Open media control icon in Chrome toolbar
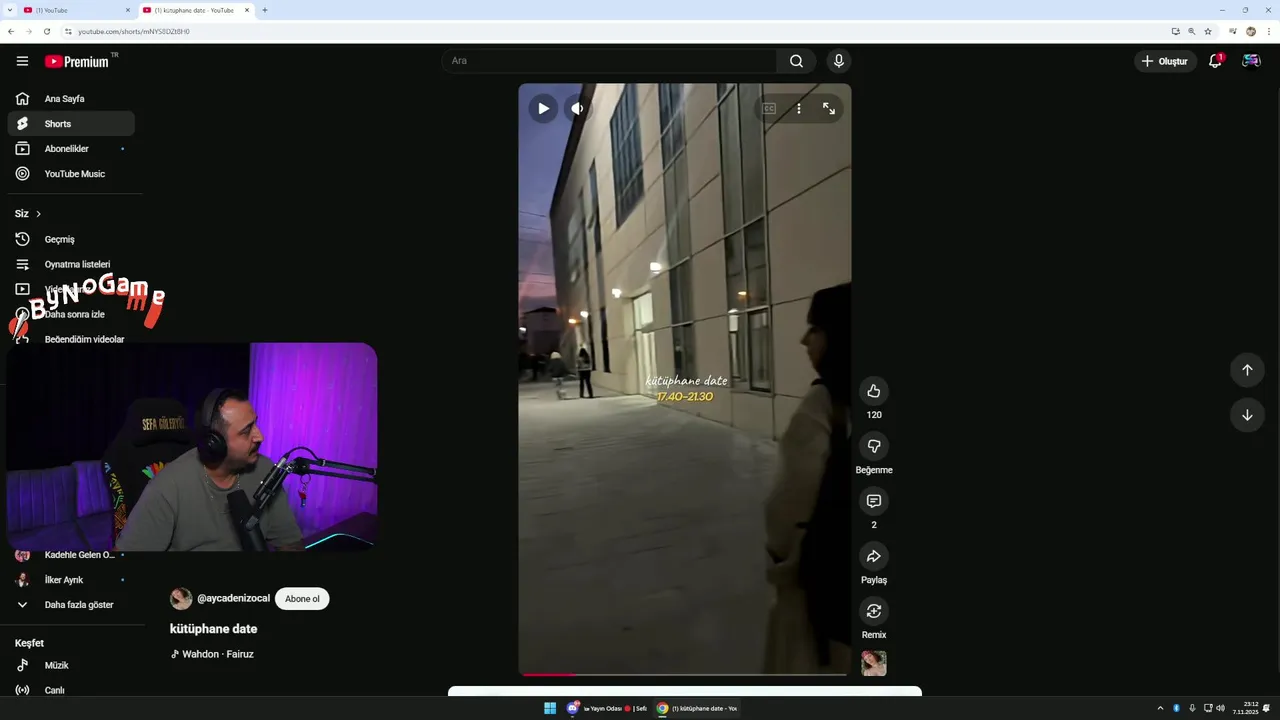 click(1233, 31)
